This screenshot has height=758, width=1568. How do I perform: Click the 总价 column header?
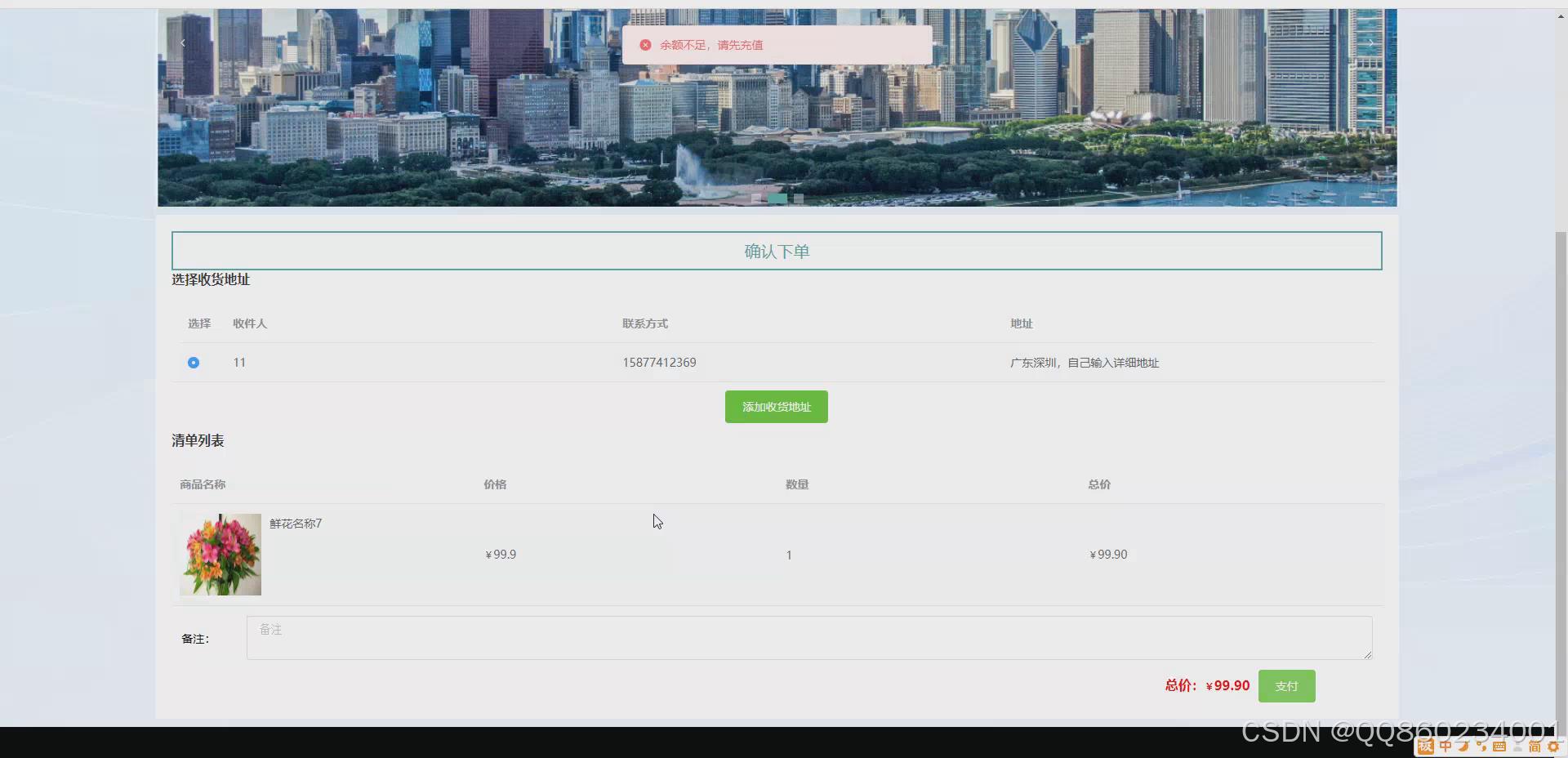click(x=1099, y=484)
